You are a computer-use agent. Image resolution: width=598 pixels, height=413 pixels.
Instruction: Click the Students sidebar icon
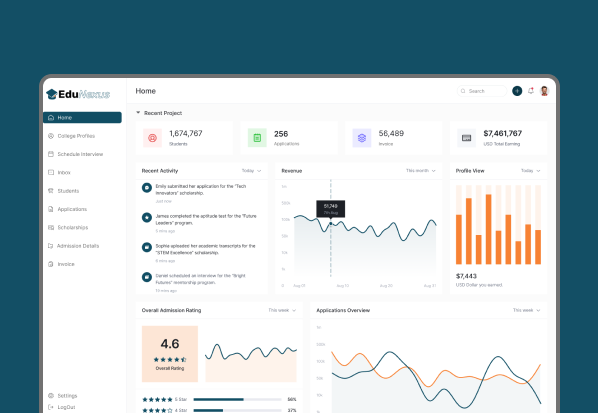pos(51,191)
